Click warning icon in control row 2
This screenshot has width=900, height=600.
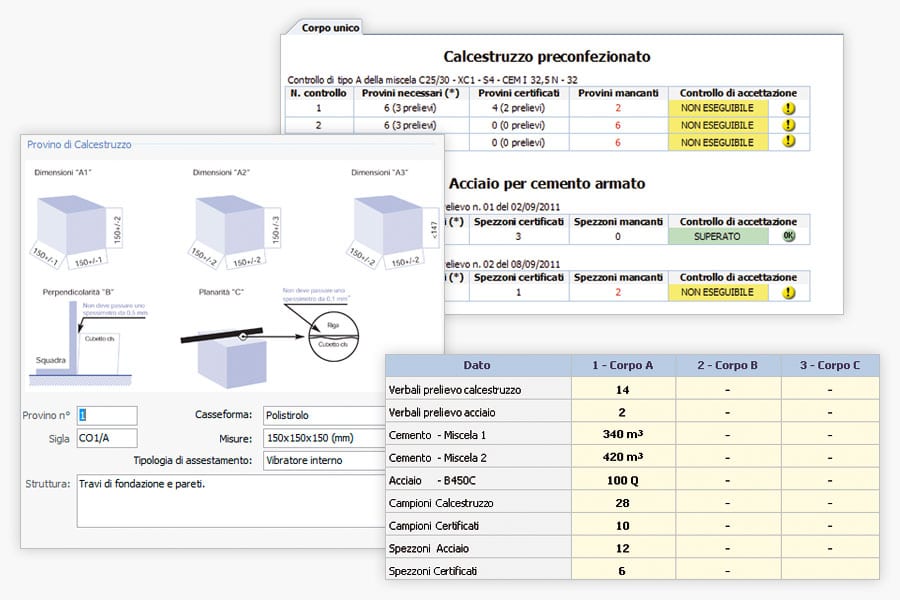[788, 125]
